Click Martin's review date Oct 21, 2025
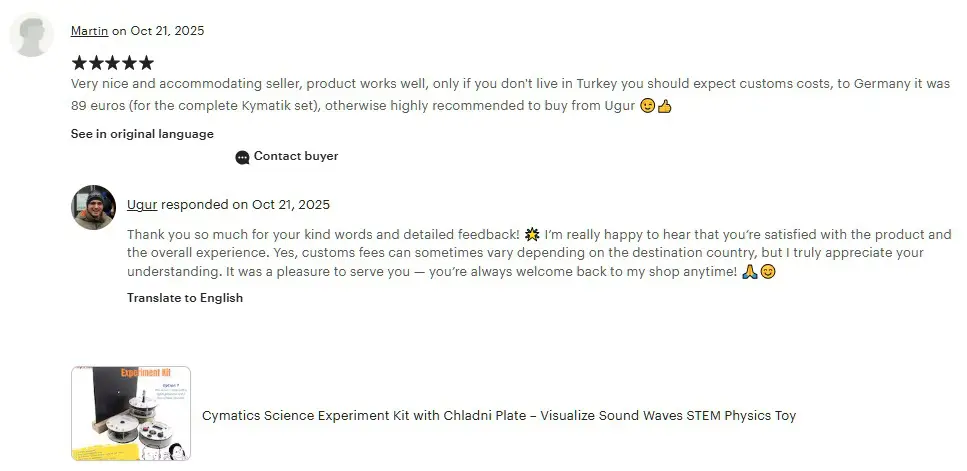Image resolution: width=967 pixels, height=471 pixels. [x=166, y=31]
